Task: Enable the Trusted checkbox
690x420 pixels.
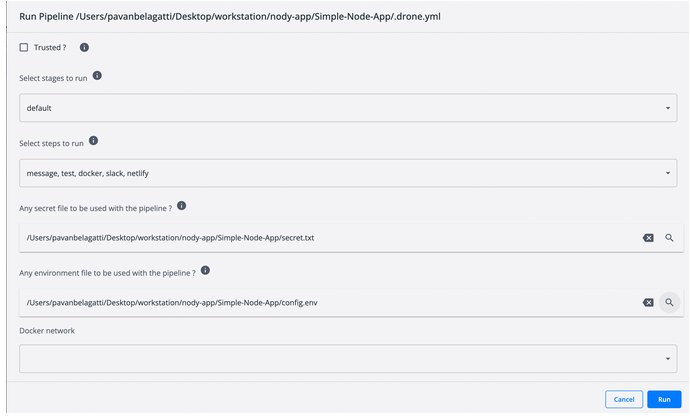Action: point(24,47)
